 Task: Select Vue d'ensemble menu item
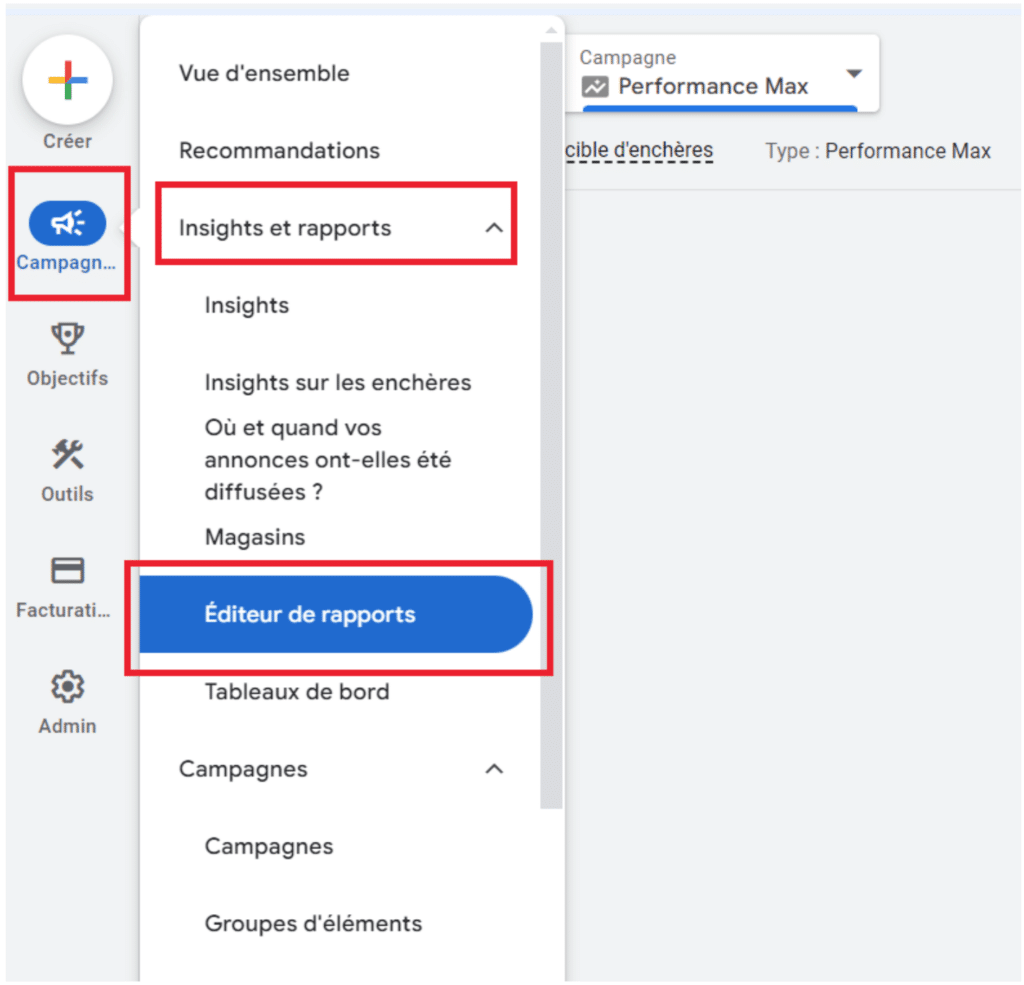point(264,73)
